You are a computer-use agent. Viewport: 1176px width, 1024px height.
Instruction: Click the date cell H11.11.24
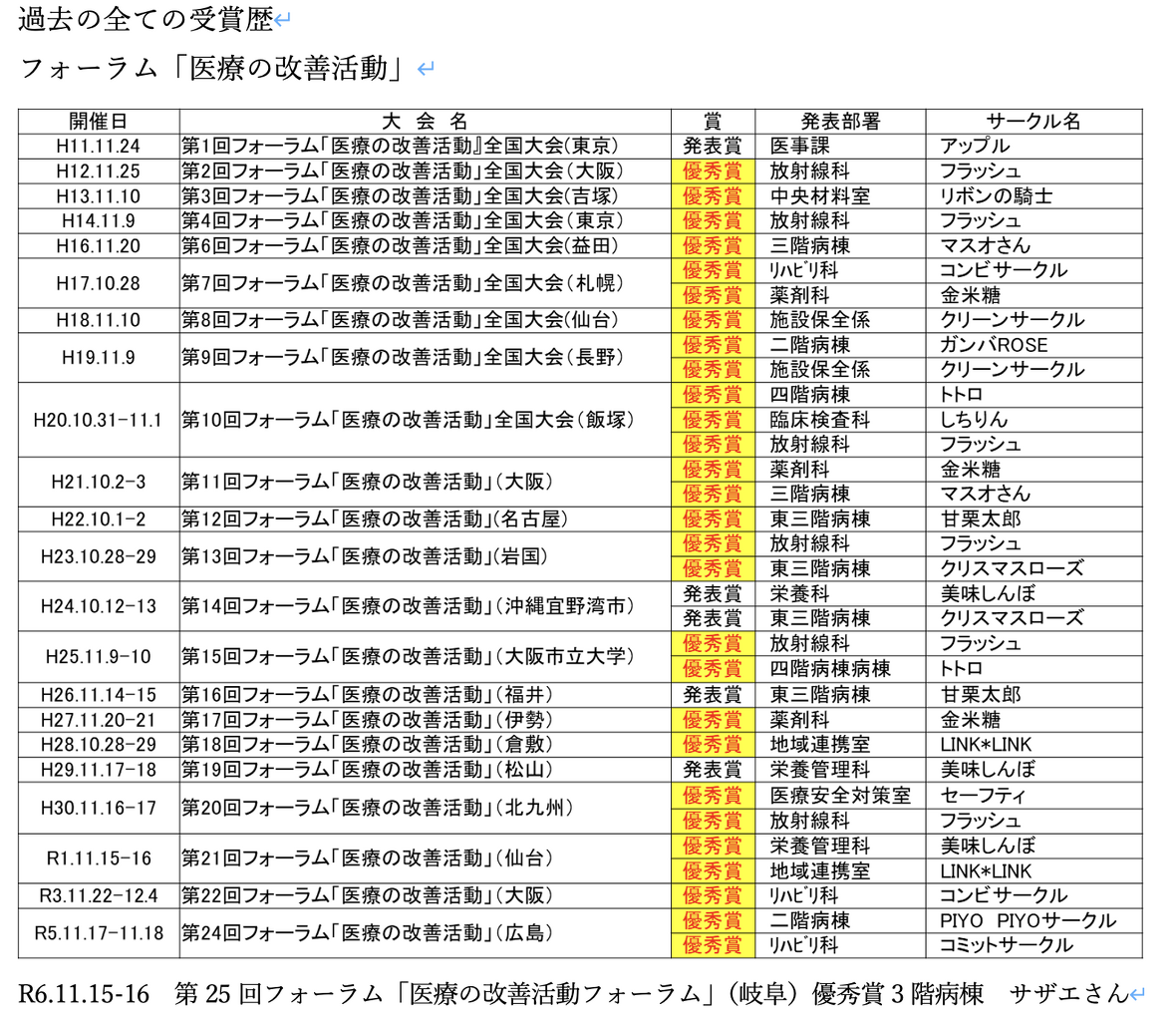pos(98,147)
